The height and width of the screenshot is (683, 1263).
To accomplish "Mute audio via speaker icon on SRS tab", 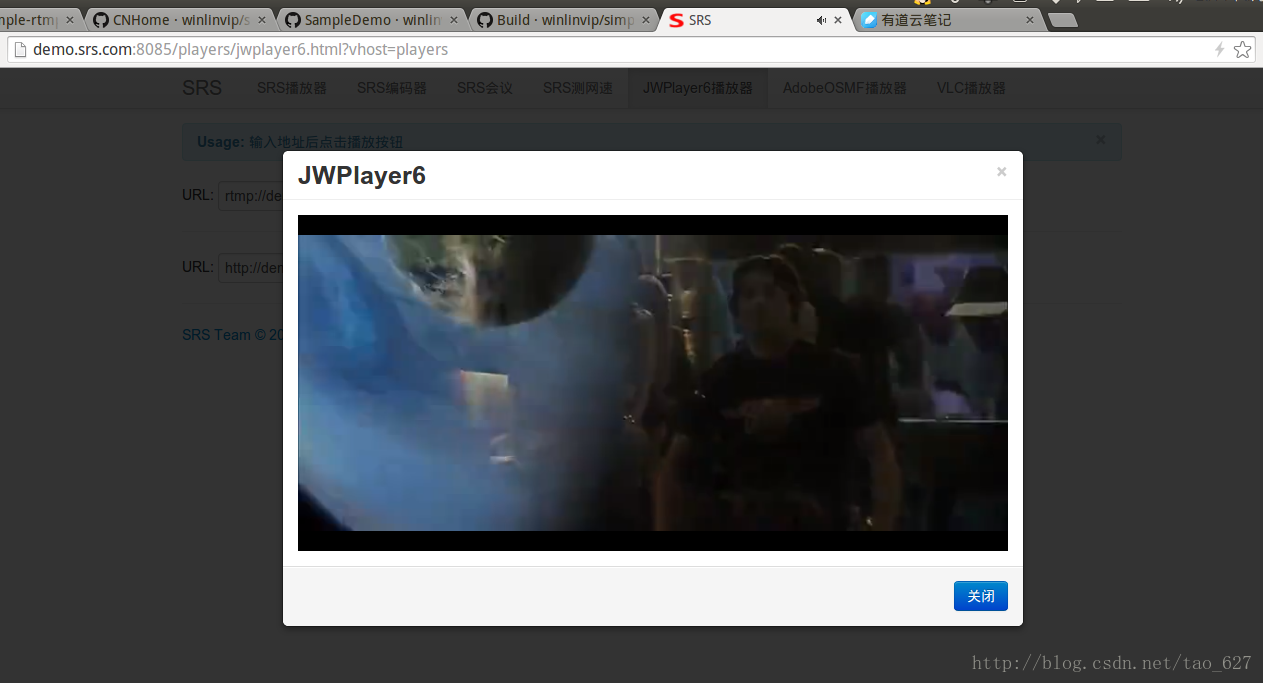I will pos(821,20).
